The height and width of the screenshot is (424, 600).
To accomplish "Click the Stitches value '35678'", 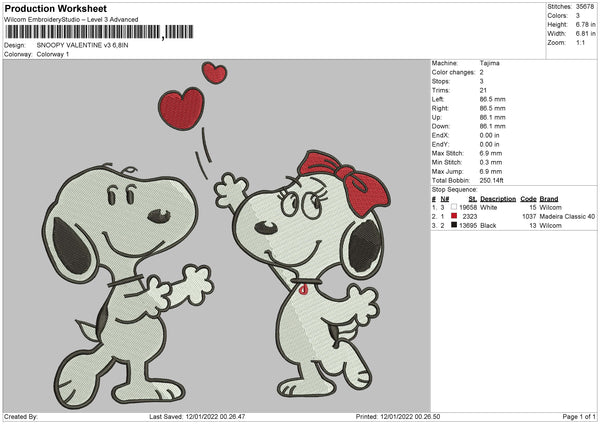I will [x=585, y=7].
